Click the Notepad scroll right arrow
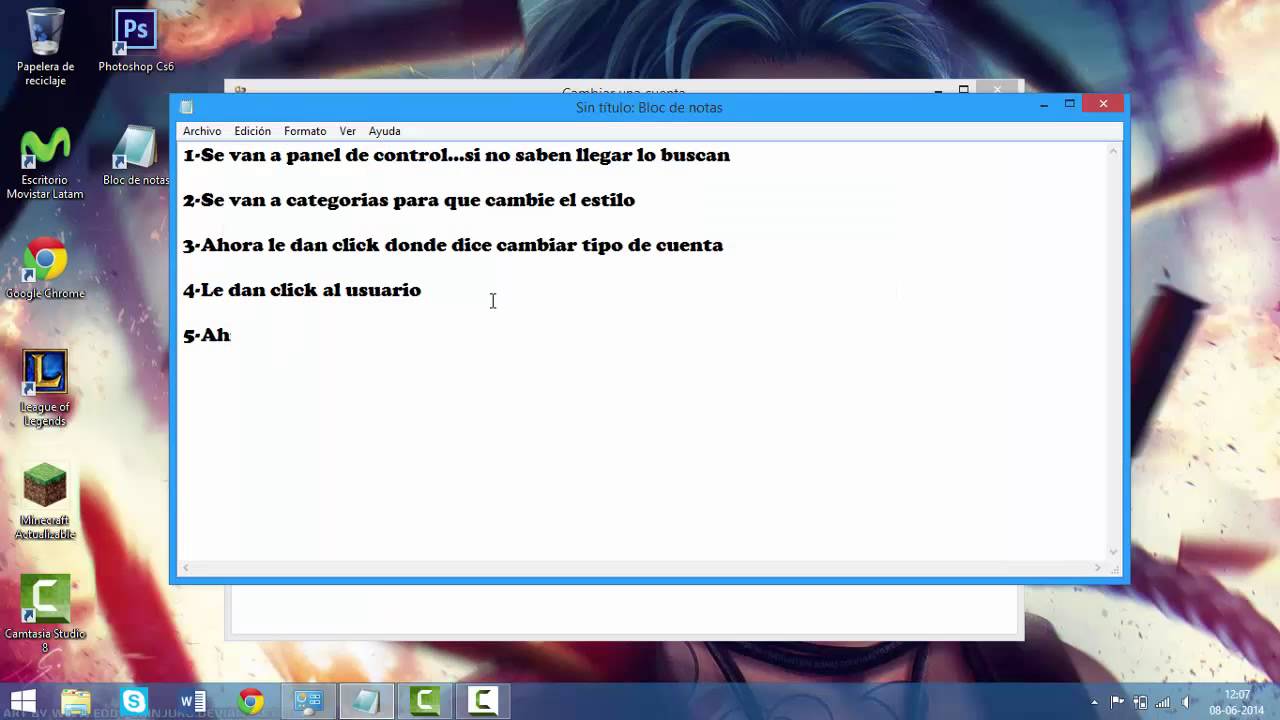This screenshot has width=1280, height=720. point(1098,568)
